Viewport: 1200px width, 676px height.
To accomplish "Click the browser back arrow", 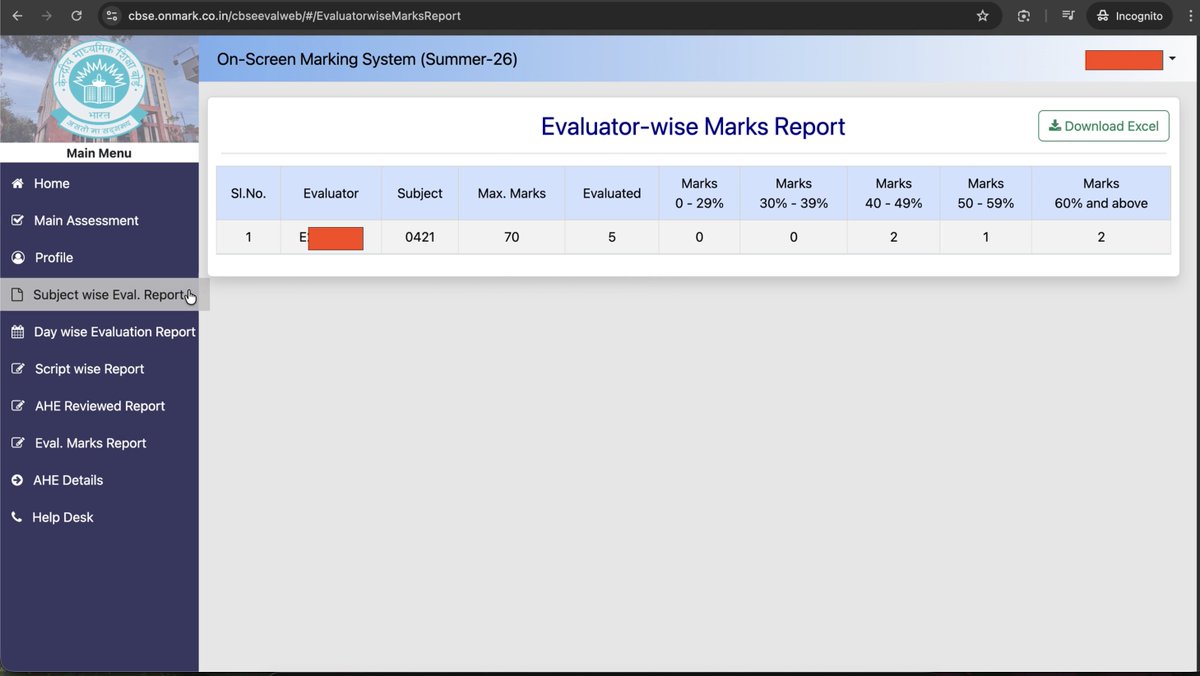I will [x=17, y=16].
